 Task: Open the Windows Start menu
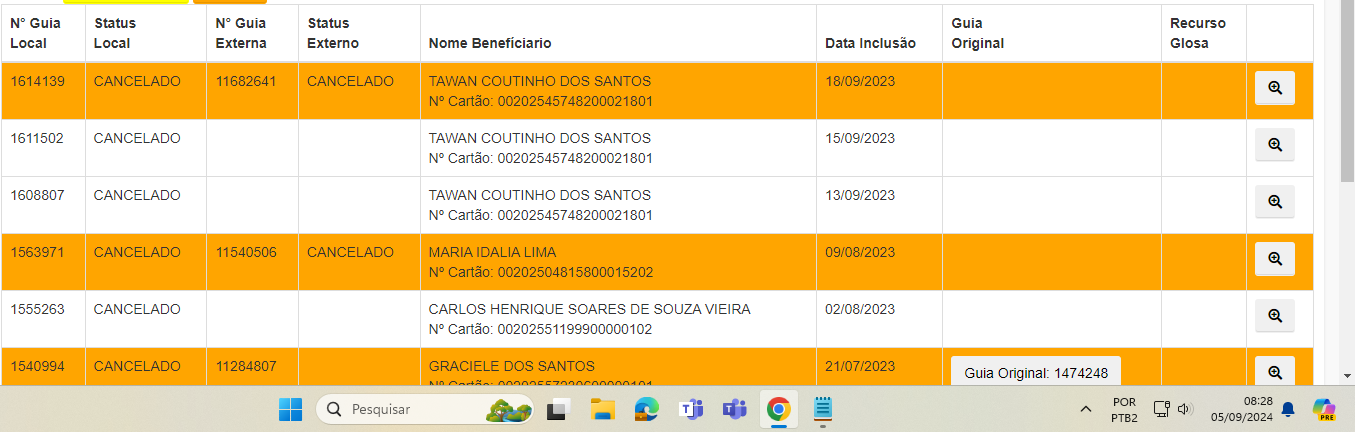[290, 409]
